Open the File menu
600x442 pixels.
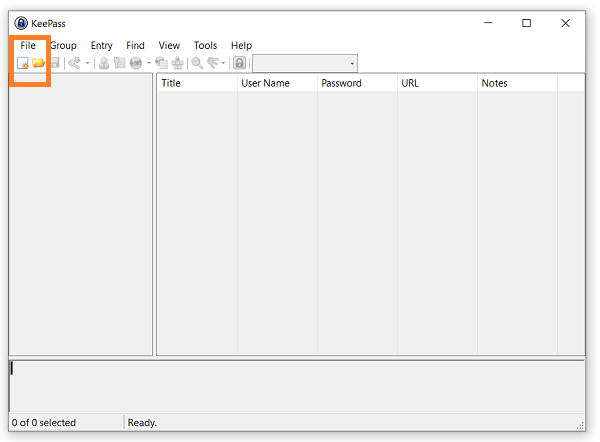pos(28,46)
